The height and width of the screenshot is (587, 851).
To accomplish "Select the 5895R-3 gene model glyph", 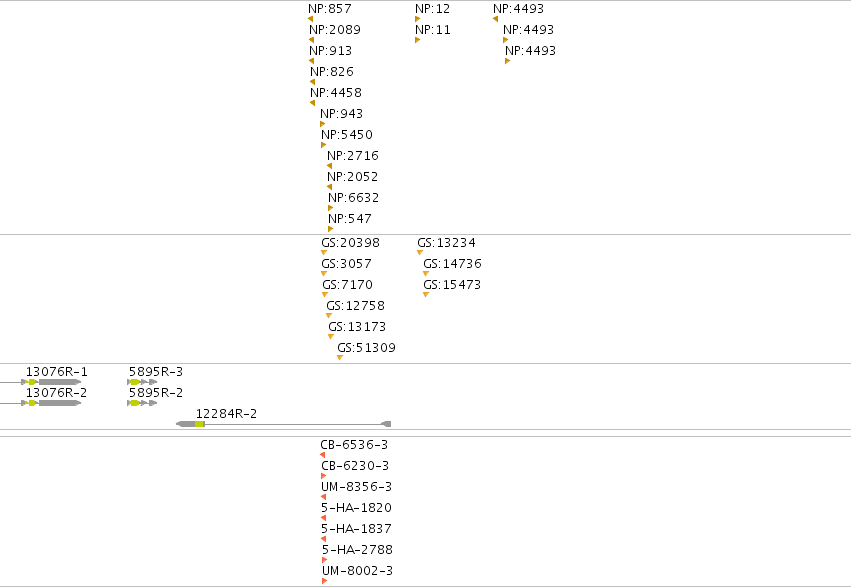I will pos(142,382).
